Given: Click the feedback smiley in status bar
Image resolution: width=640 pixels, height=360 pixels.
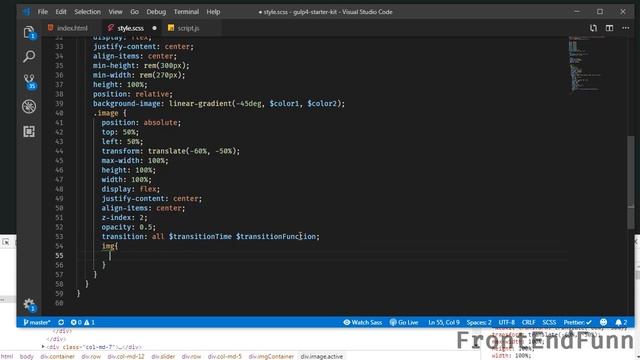Looking at the screenshot, I should pos(604,322).
